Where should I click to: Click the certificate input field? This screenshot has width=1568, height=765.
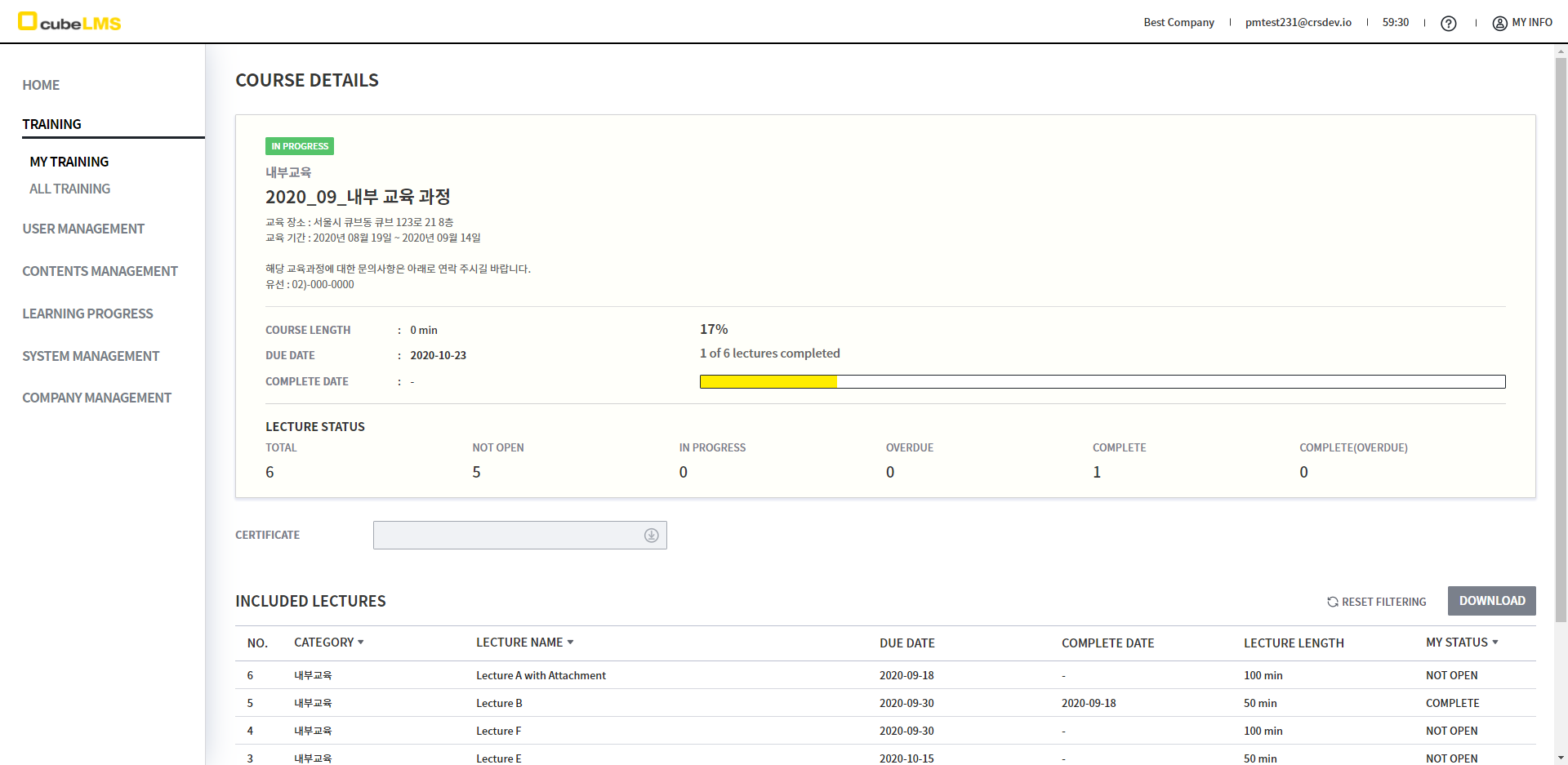(506, 536)
